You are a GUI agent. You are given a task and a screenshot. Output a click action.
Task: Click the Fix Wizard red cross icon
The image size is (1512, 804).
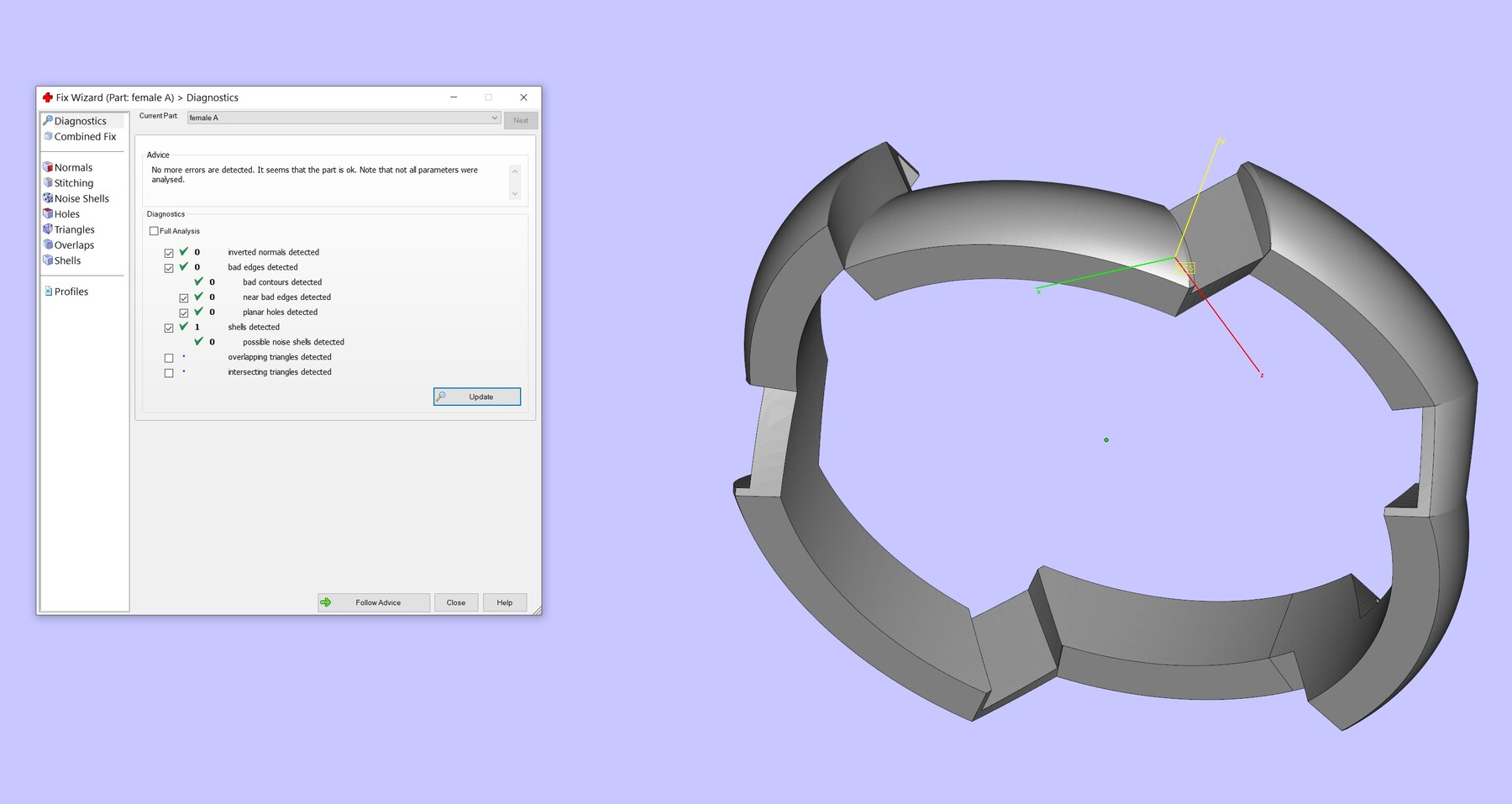click(x=48, y=97)
